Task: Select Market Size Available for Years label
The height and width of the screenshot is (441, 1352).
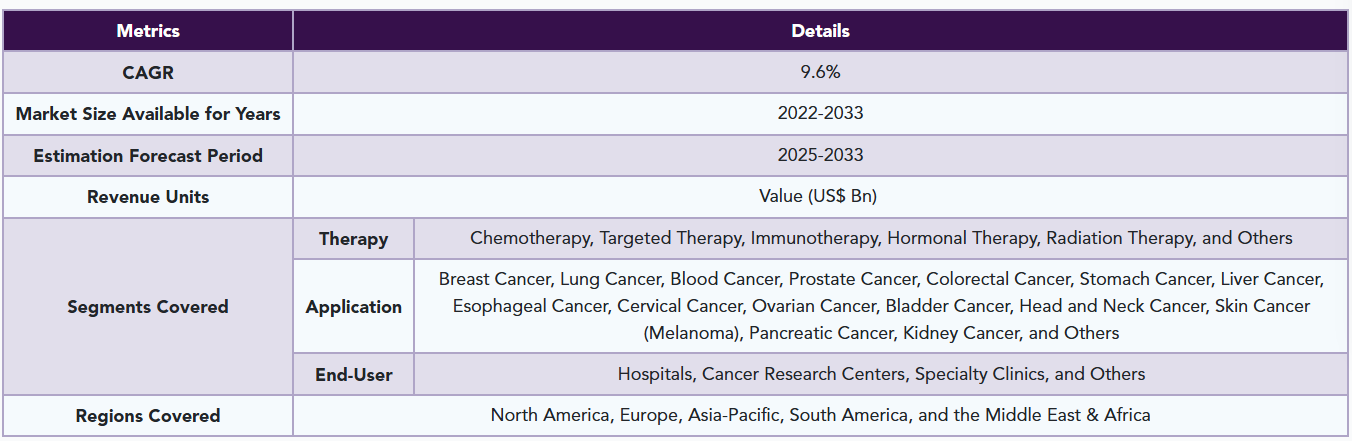Action: [148, 114]
